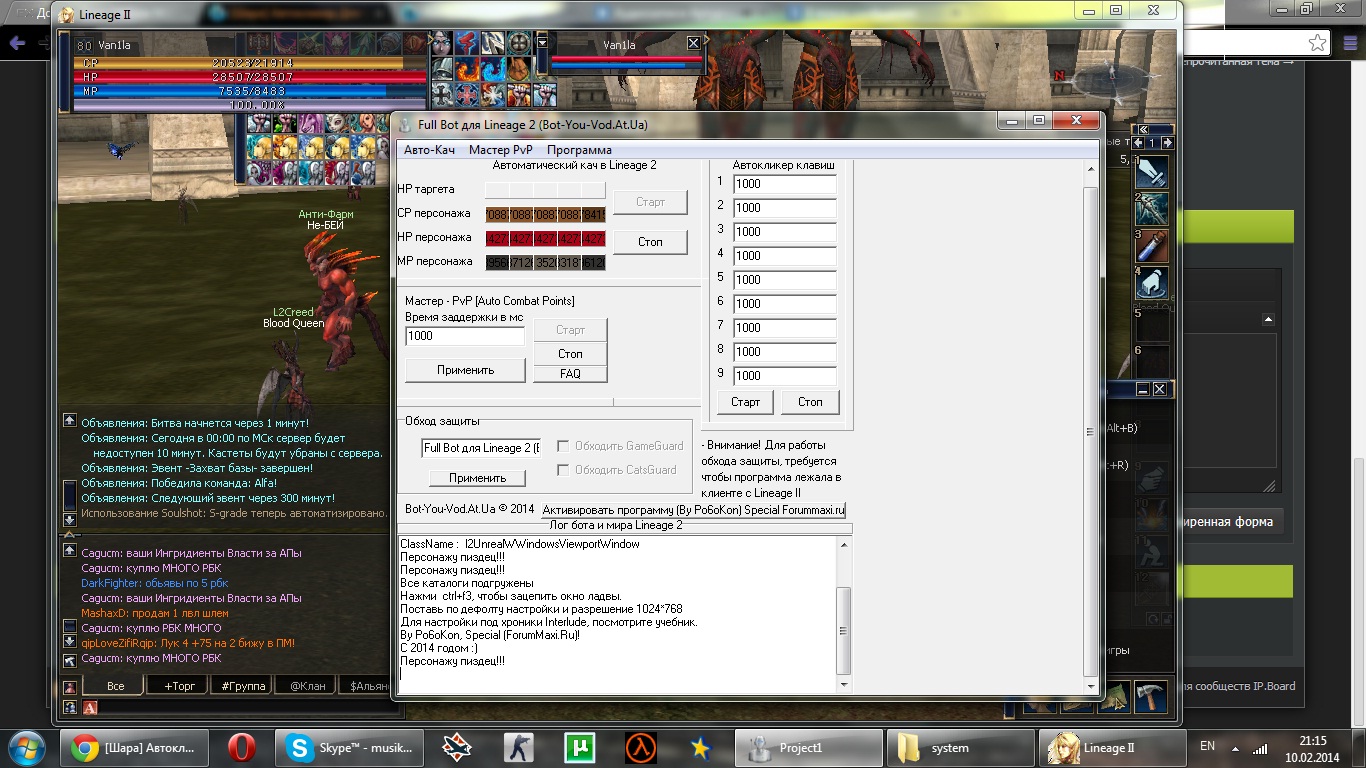Open the Мастер PvP menu
This screenshot has width=1366, height=768.
500,150
